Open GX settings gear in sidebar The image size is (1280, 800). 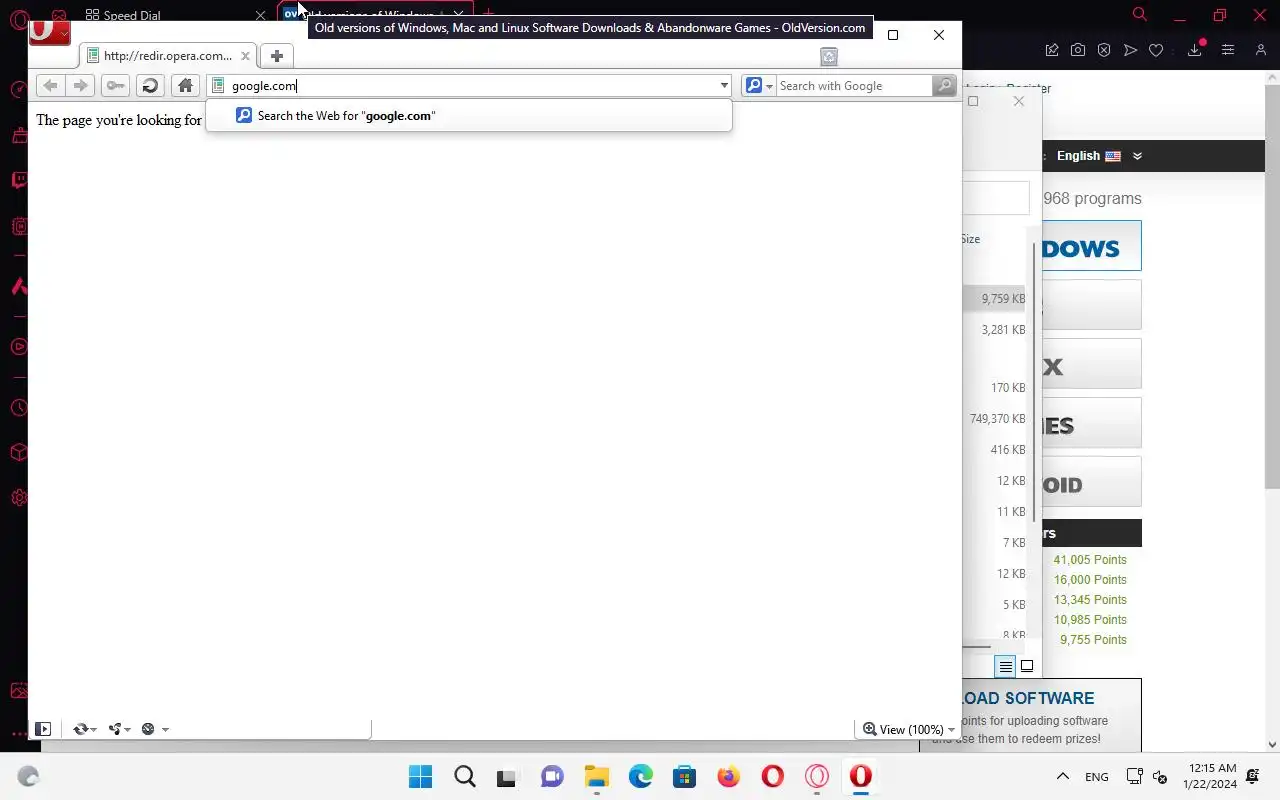click(19, 497)
